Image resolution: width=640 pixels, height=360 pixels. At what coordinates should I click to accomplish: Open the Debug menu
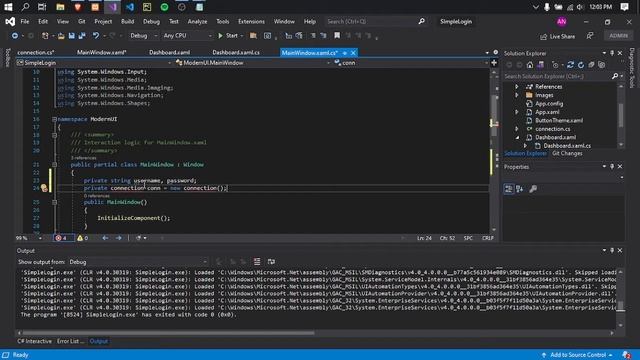[x=151, y=22]
